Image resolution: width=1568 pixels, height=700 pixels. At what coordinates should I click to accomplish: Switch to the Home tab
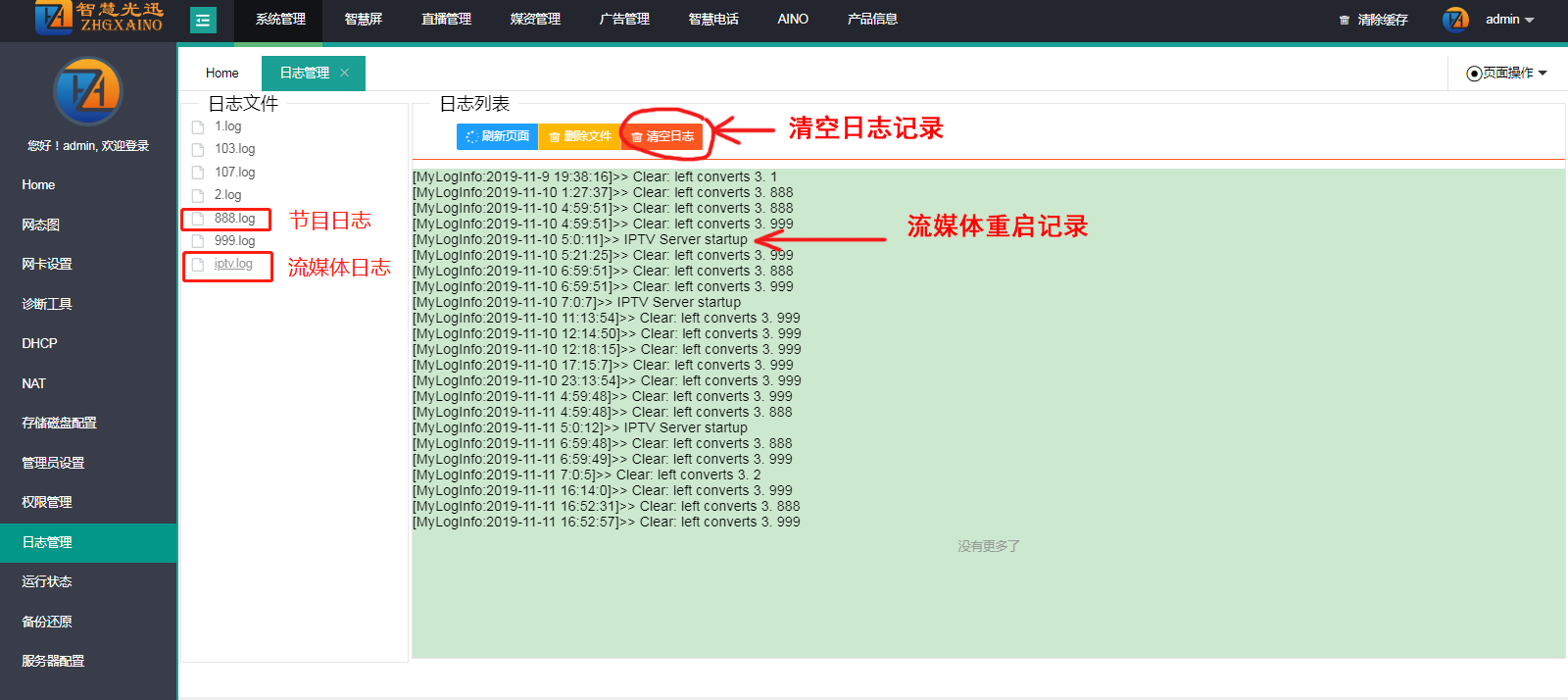click(222, 73)
